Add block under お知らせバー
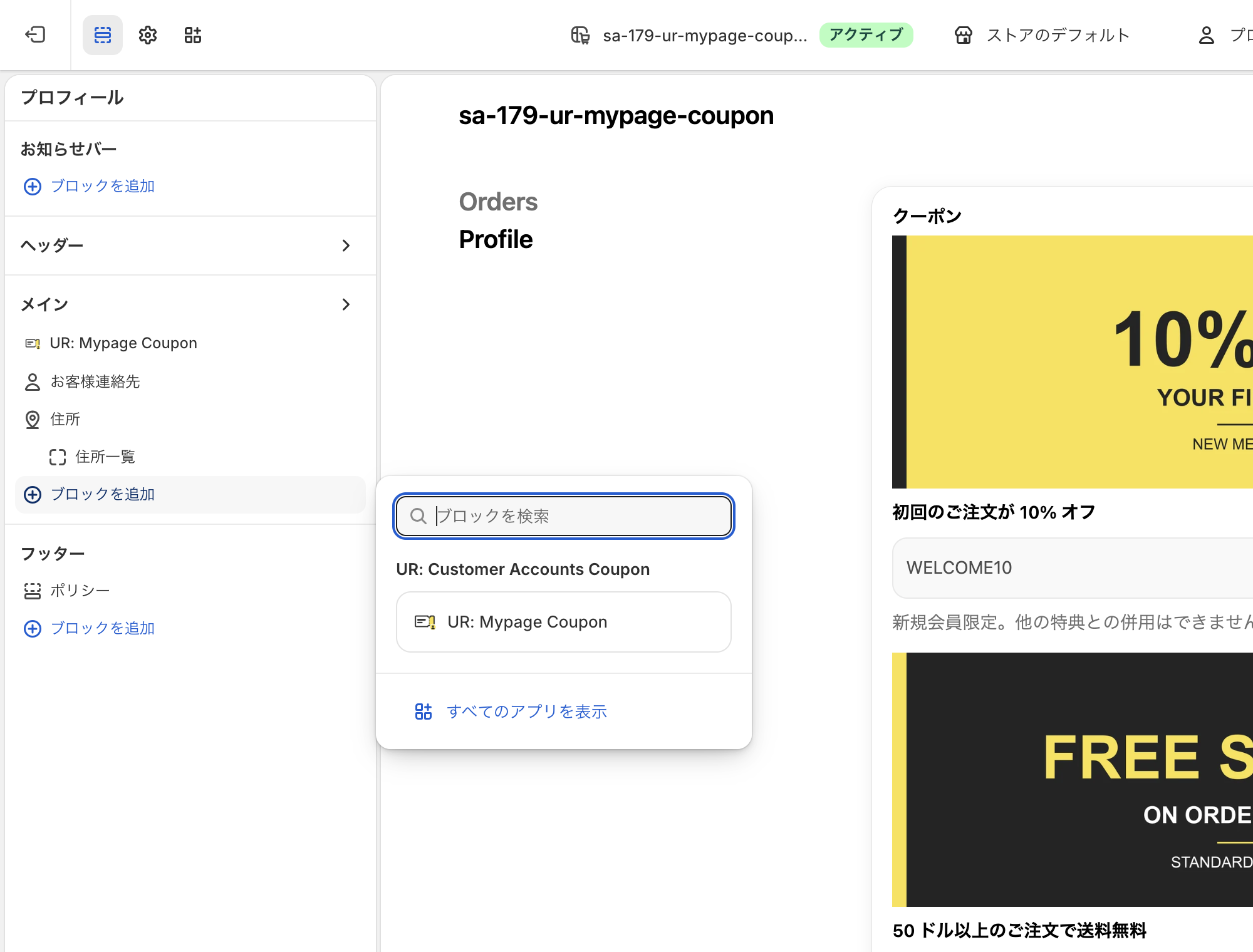This screenshot has height=952, width=1253. [89, 187]
